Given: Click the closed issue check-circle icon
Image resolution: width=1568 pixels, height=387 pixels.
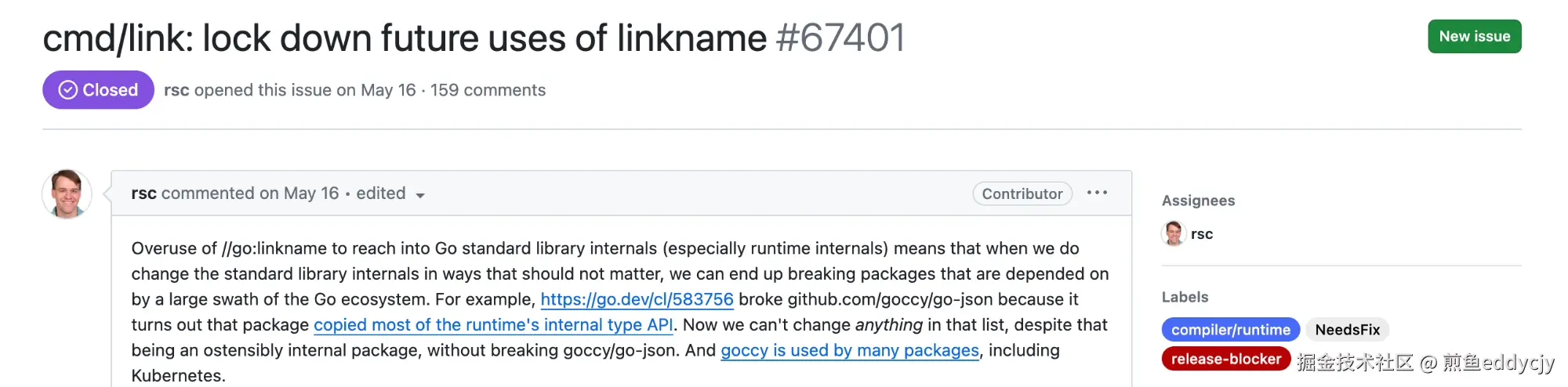Looking at the screenshot, I should (x=68, y=90).
